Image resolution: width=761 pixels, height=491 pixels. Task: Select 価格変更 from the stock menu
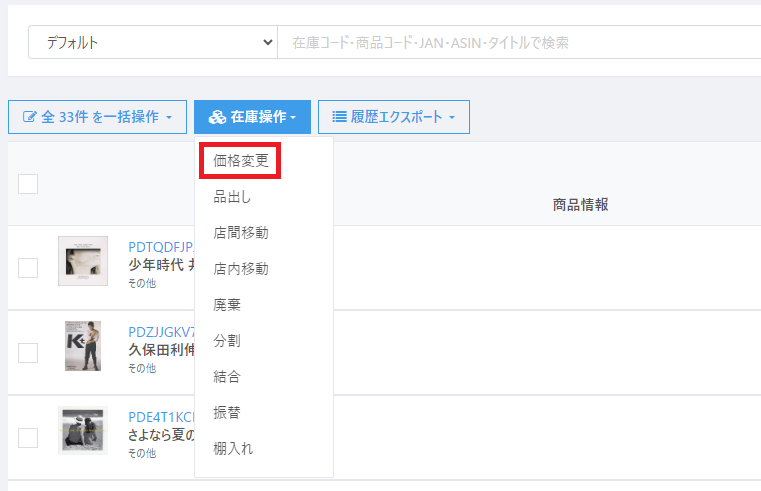[240, 161]
